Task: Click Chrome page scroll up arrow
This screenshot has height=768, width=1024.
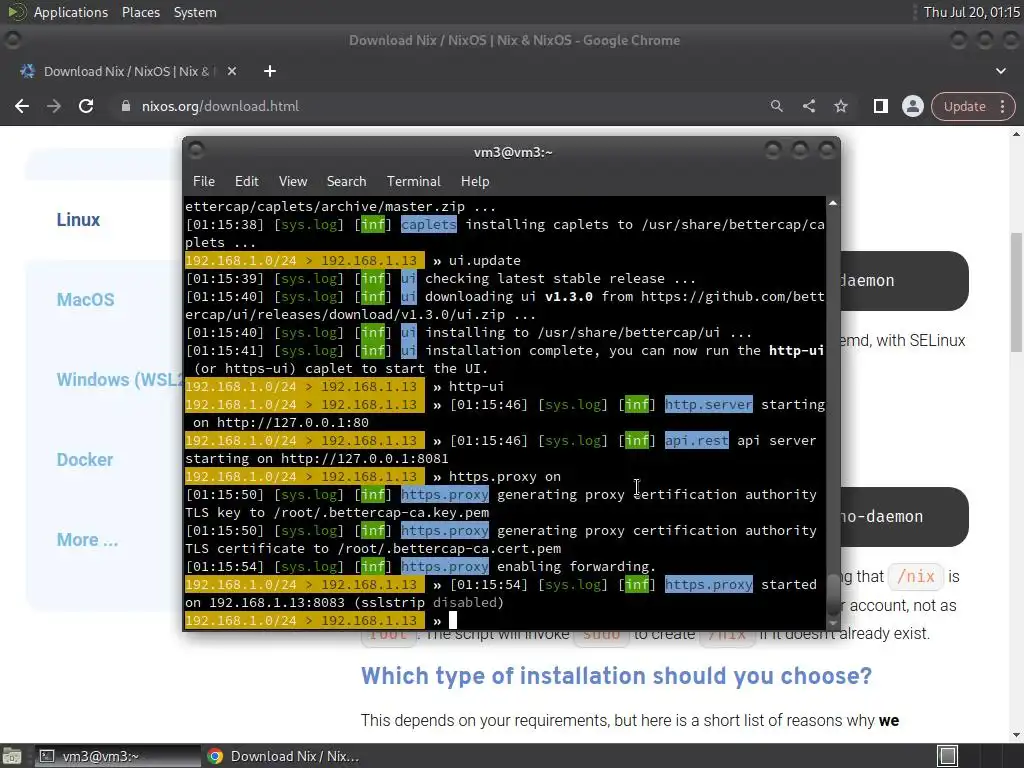Action: (1016, 134)
